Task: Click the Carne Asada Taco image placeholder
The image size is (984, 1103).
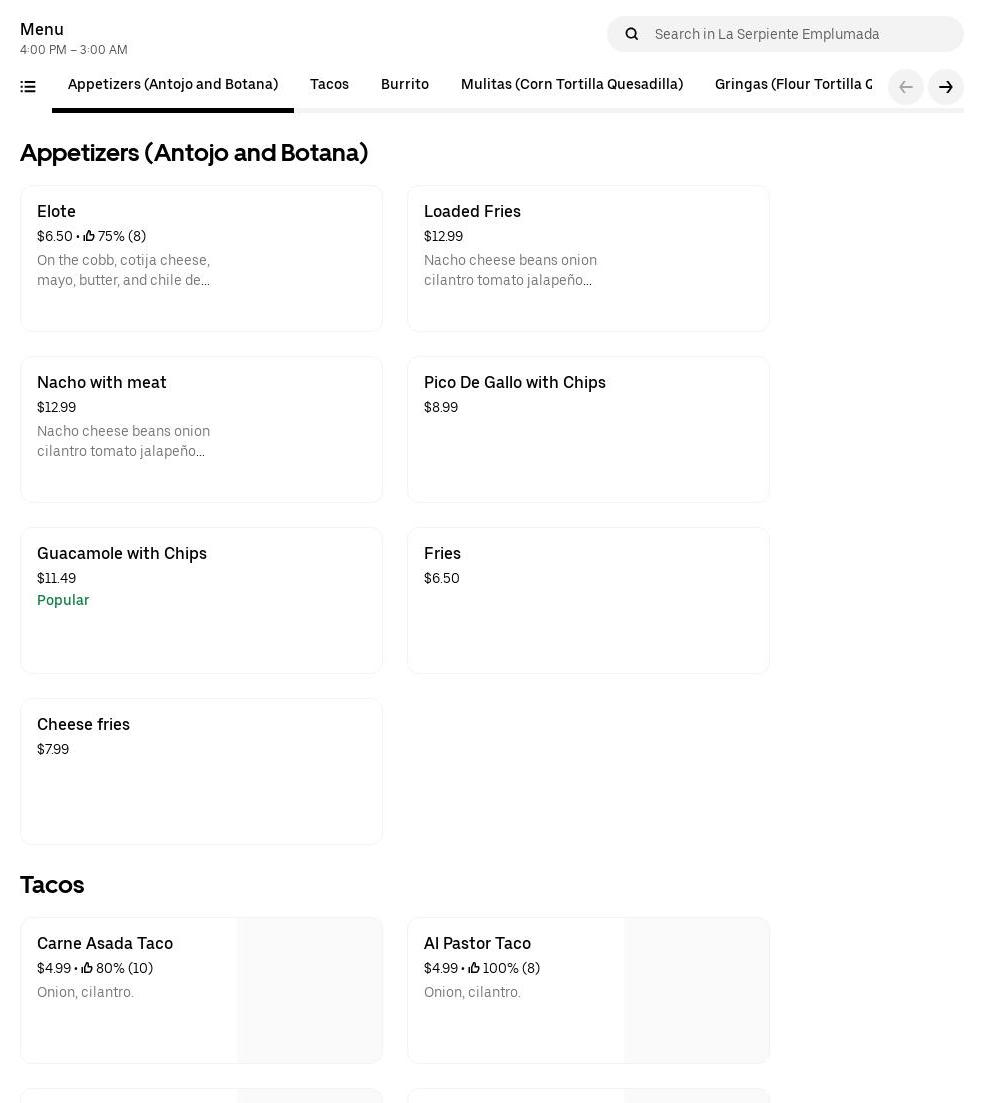Action: click(x=310, y=990)
